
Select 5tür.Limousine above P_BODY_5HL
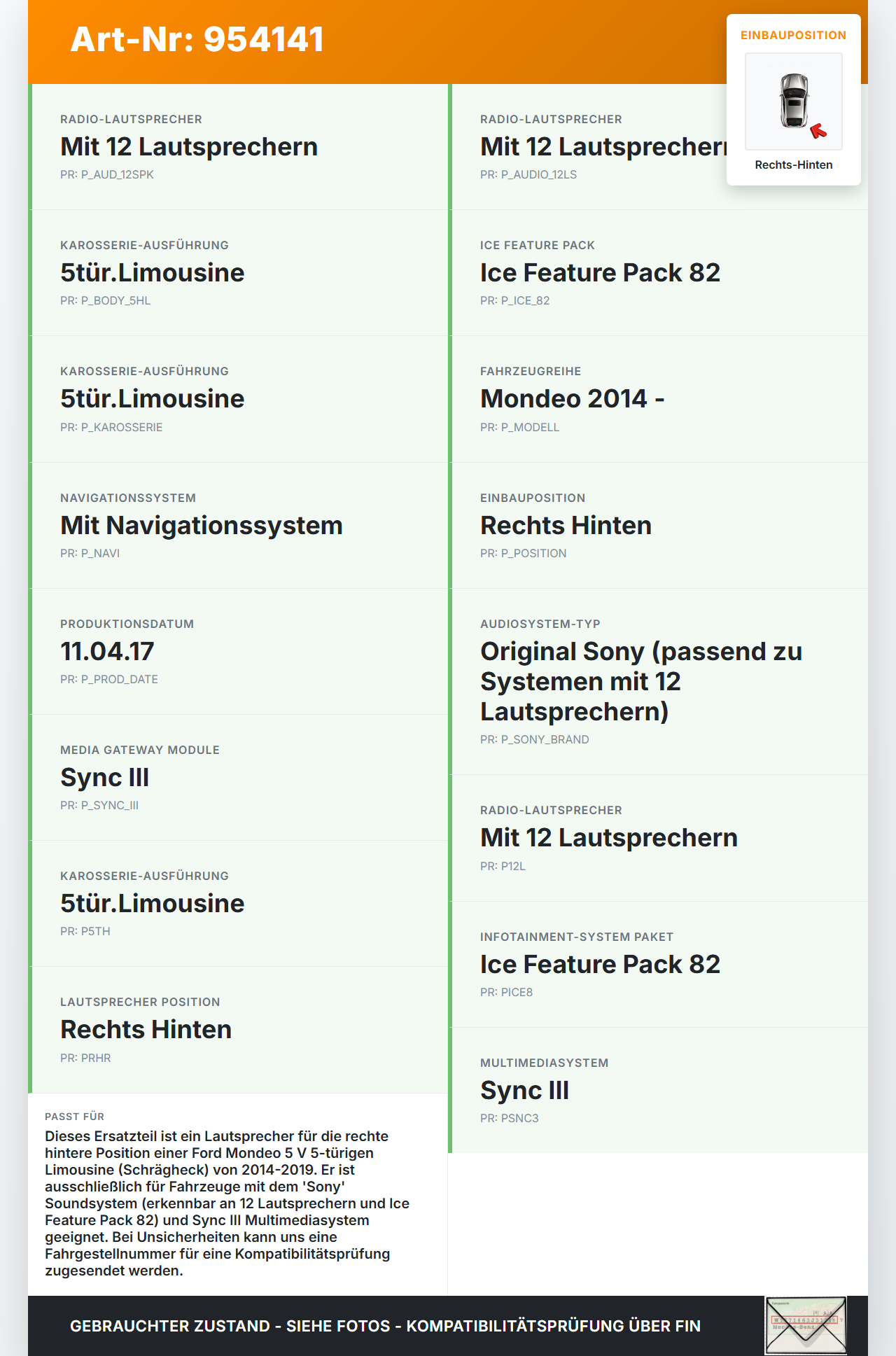[152, 272]
